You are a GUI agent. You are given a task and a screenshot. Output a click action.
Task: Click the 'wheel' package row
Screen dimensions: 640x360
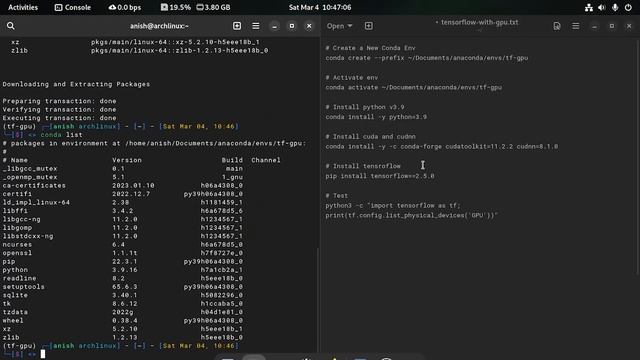(x=122, y=320)
